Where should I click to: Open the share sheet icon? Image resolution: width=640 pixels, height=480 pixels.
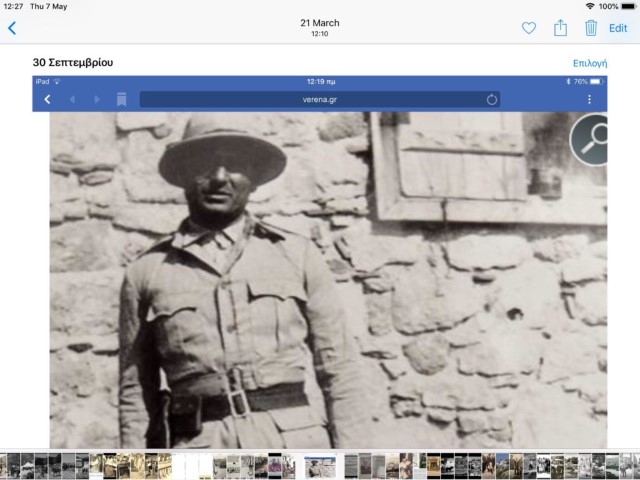pos(561,28)
